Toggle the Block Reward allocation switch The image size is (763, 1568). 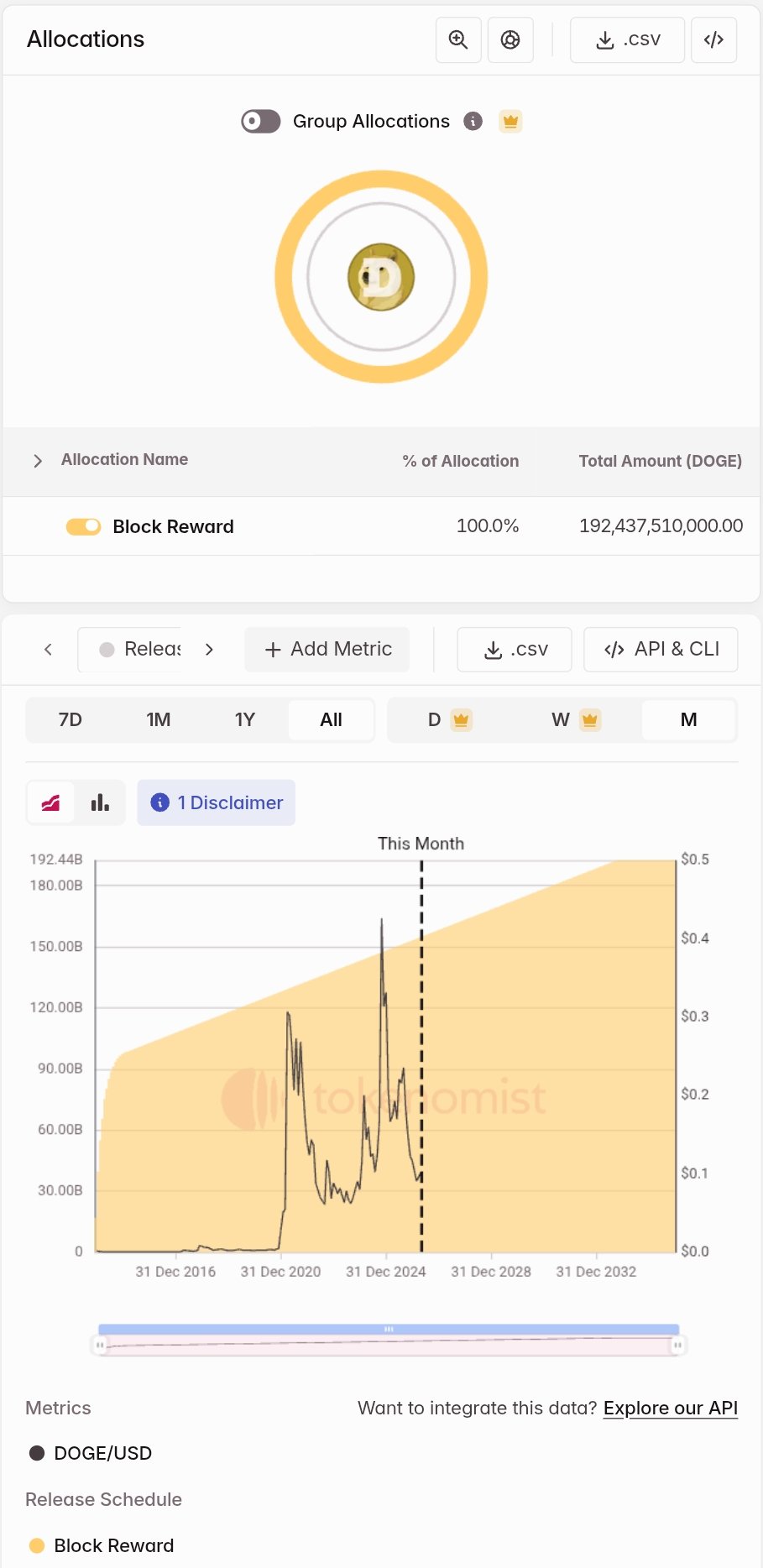click(83, 526)
